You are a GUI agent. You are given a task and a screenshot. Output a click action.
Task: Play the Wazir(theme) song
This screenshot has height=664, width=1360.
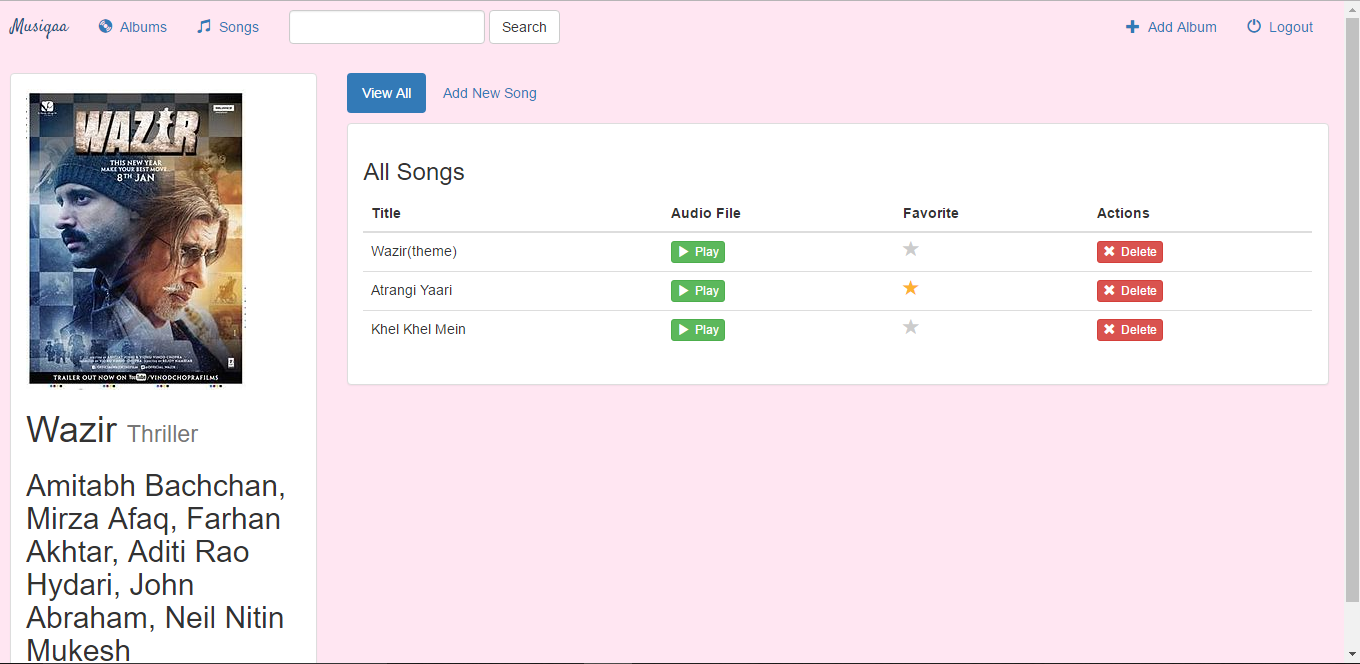click(x=698, y=252)
